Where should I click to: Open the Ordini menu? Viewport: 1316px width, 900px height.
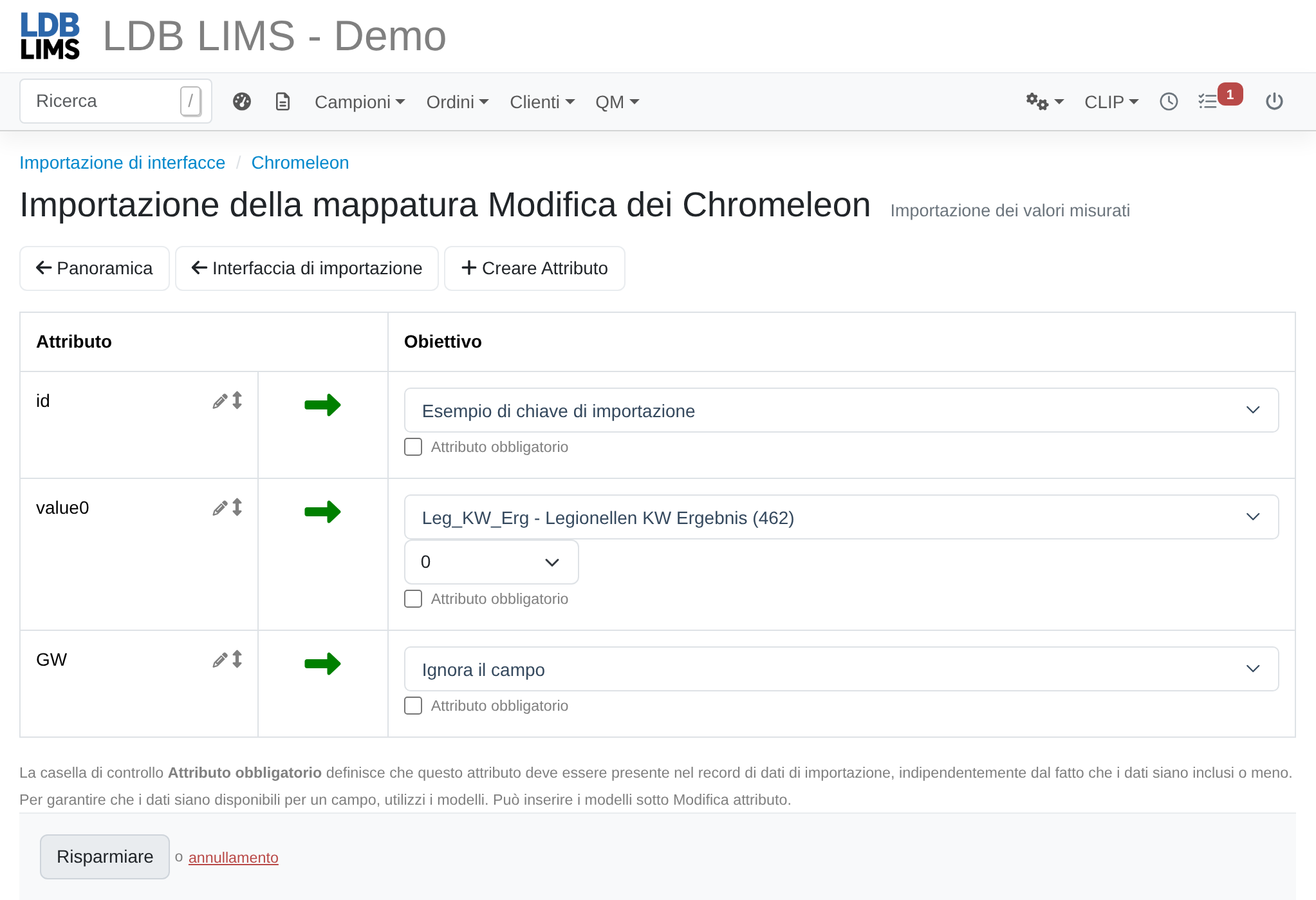pyautogui.click(x=458, y=102)
